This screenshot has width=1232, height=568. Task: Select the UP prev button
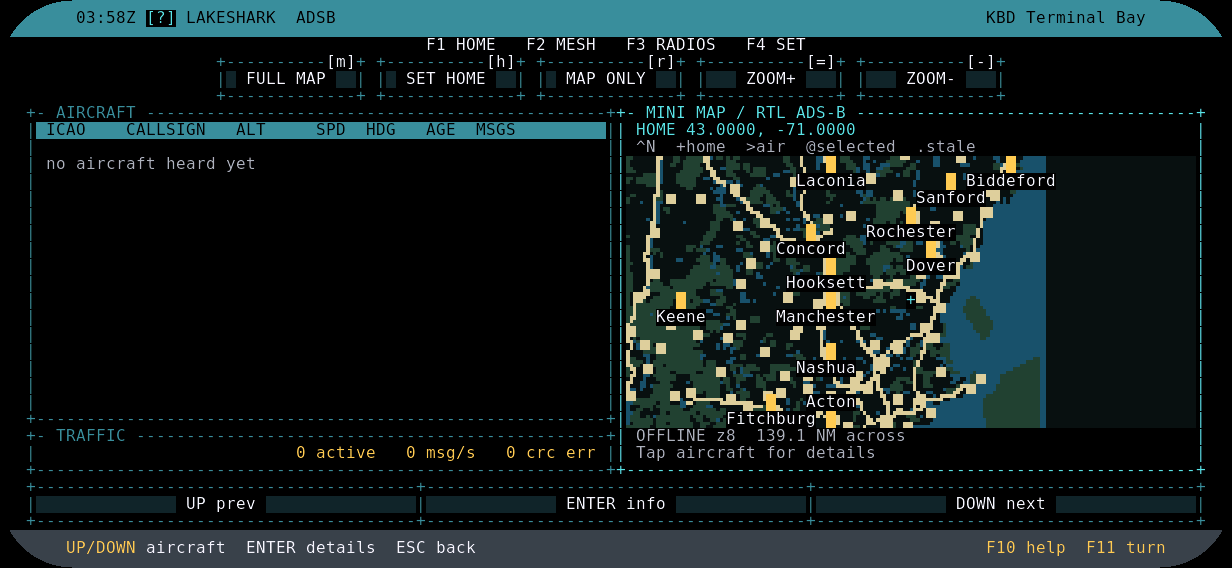click(226, 504)
